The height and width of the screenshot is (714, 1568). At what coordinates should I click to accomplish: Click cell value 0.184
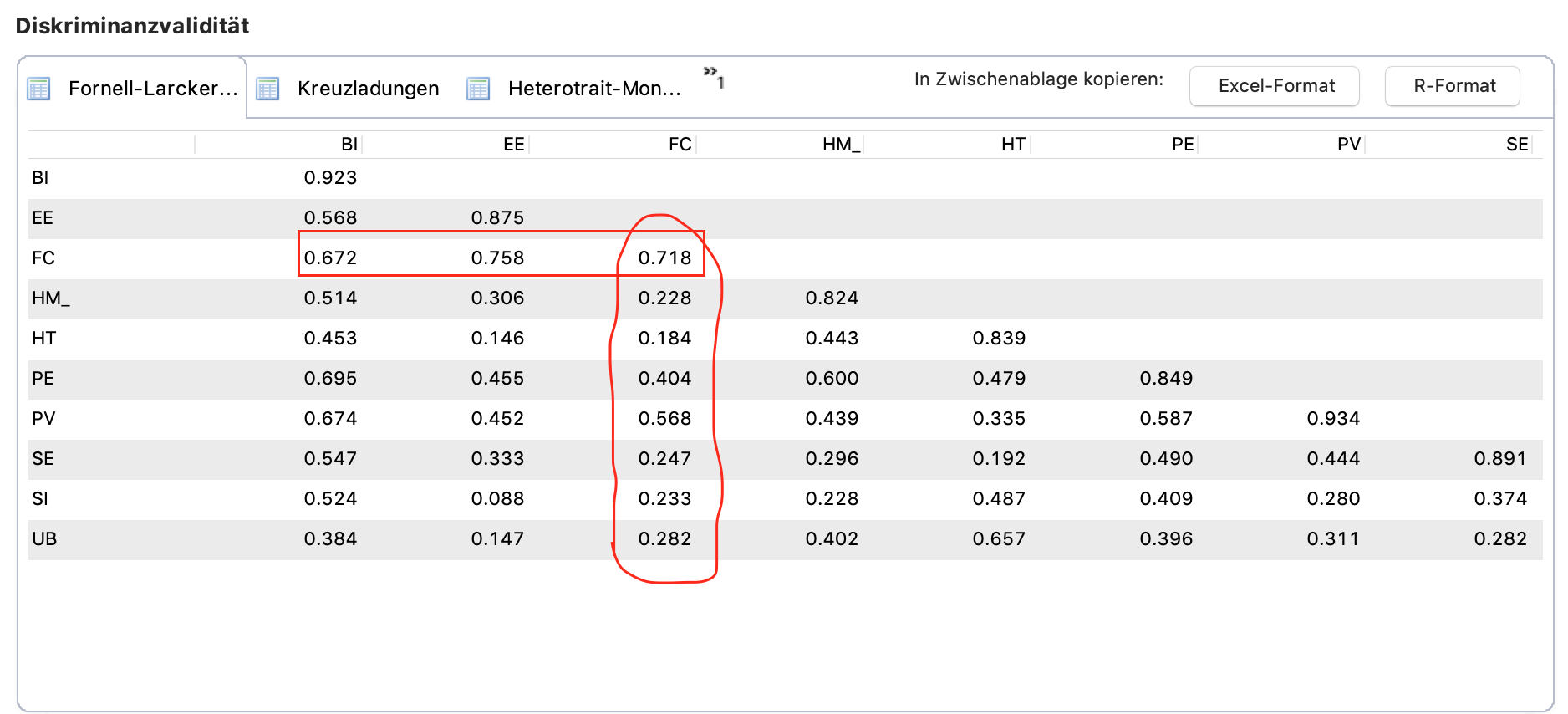pyautogui.click(x=664, y=339)
